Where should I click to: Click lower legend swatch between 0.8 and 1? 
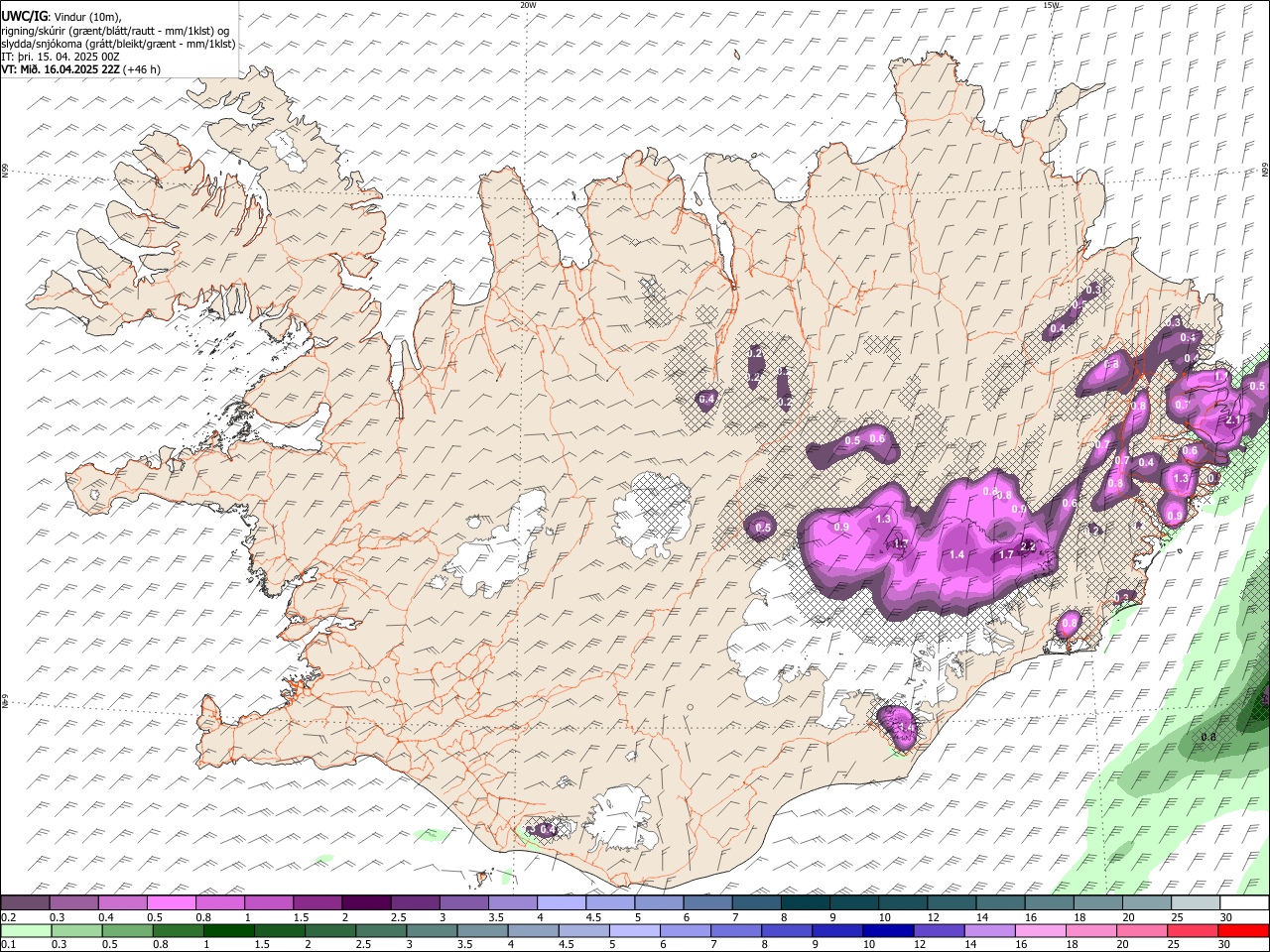[x=177, y=931]
